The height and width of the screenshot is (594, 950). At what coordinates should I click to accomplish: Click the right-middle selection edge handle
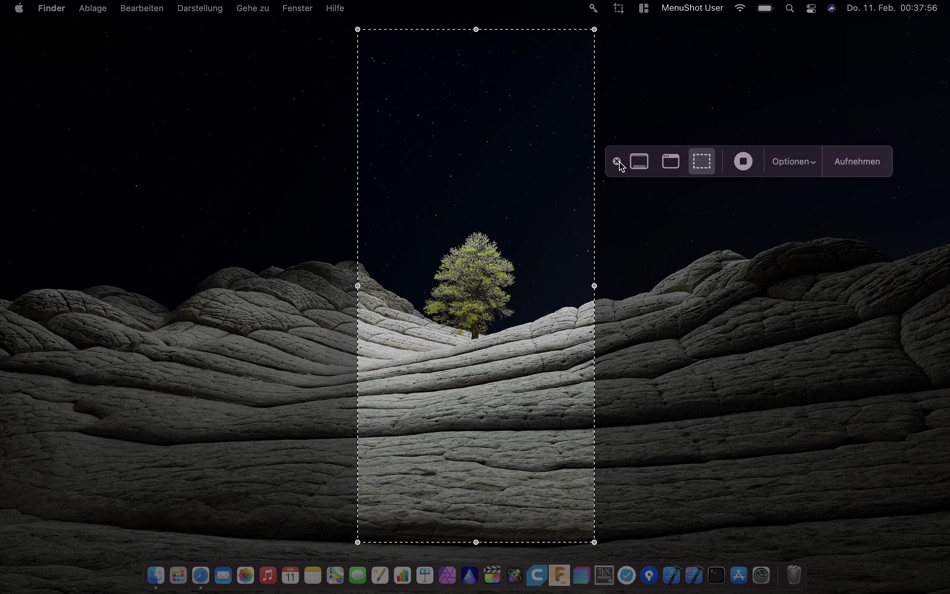[594, 285]
